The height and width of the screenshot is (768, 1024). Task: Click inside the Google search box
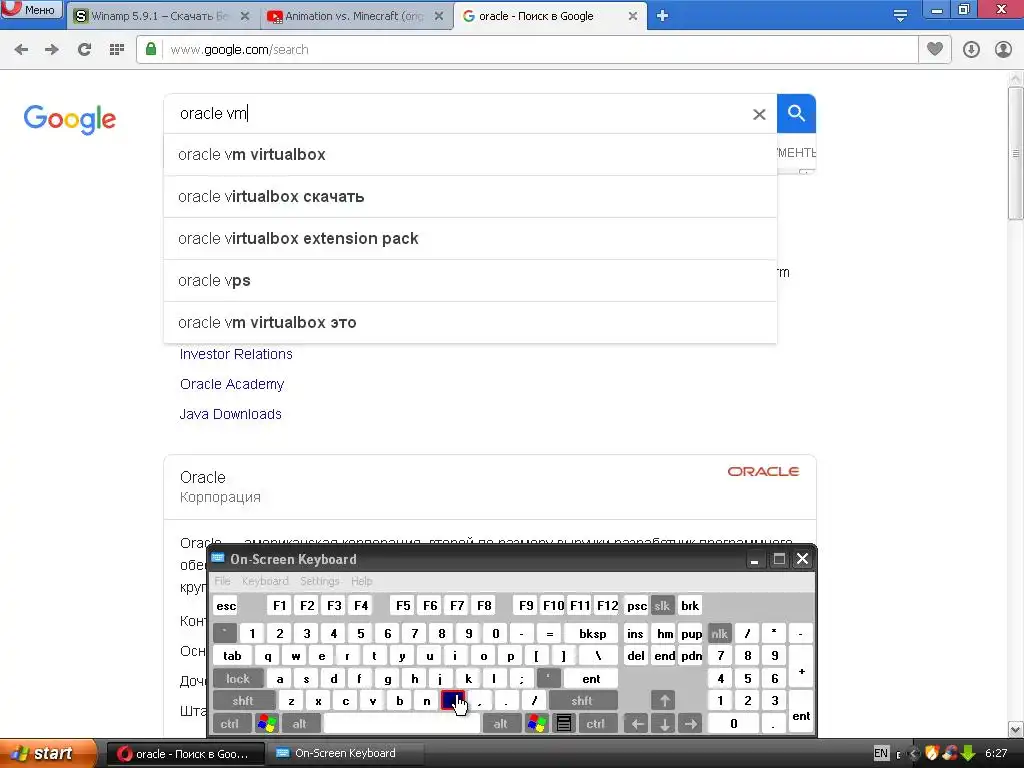tap(457, 114)
